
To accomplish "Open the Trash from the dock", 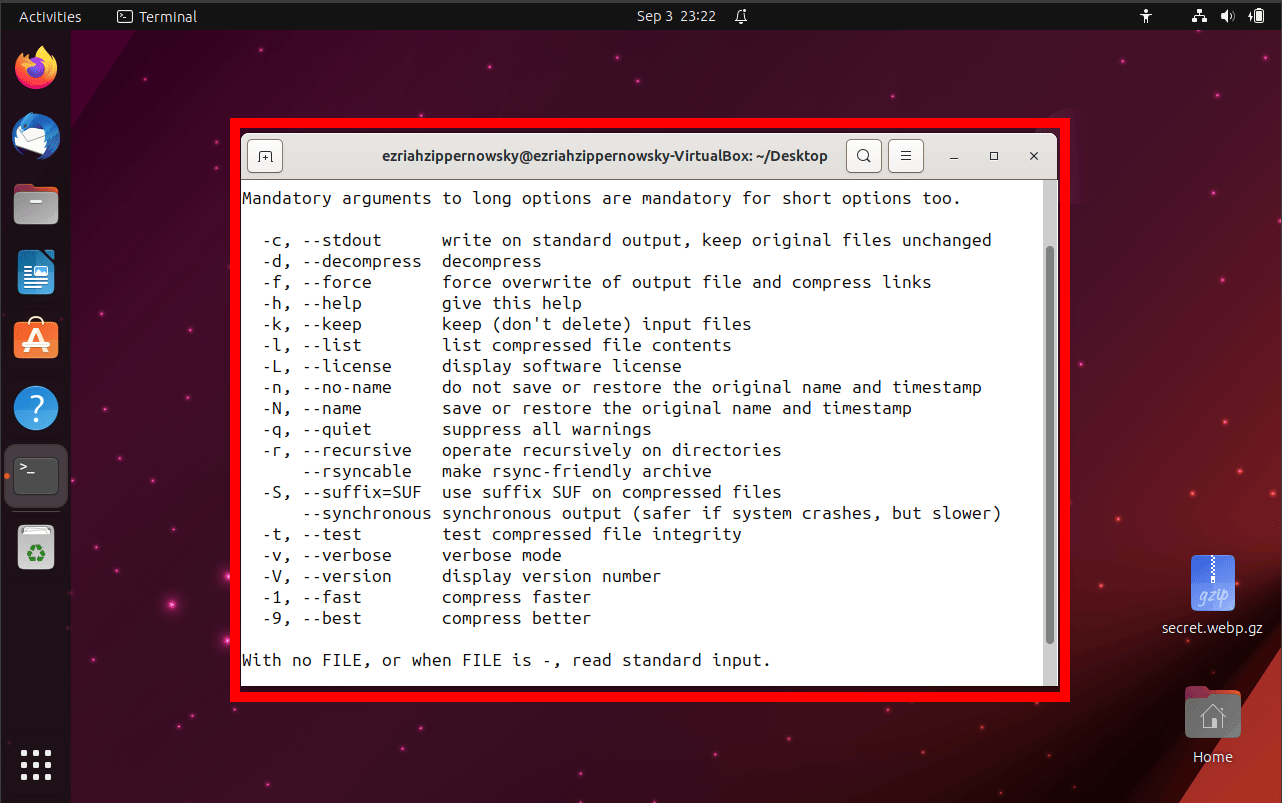I will pyautogui.click(x=35, y=546).
